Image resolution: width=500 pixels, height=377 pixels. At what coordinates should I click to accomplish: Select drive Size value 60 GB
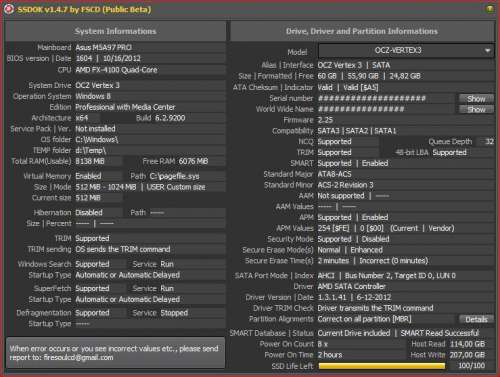[x=327, y=76]
